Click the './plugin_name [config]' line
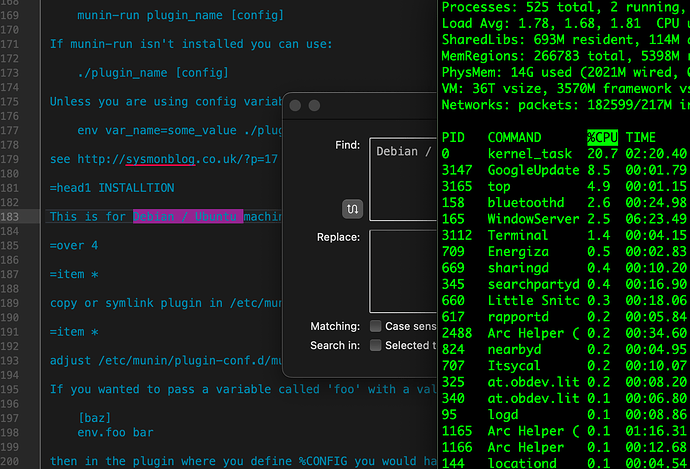This screenshot has width=690, height=469. click(x=153, y=73)
